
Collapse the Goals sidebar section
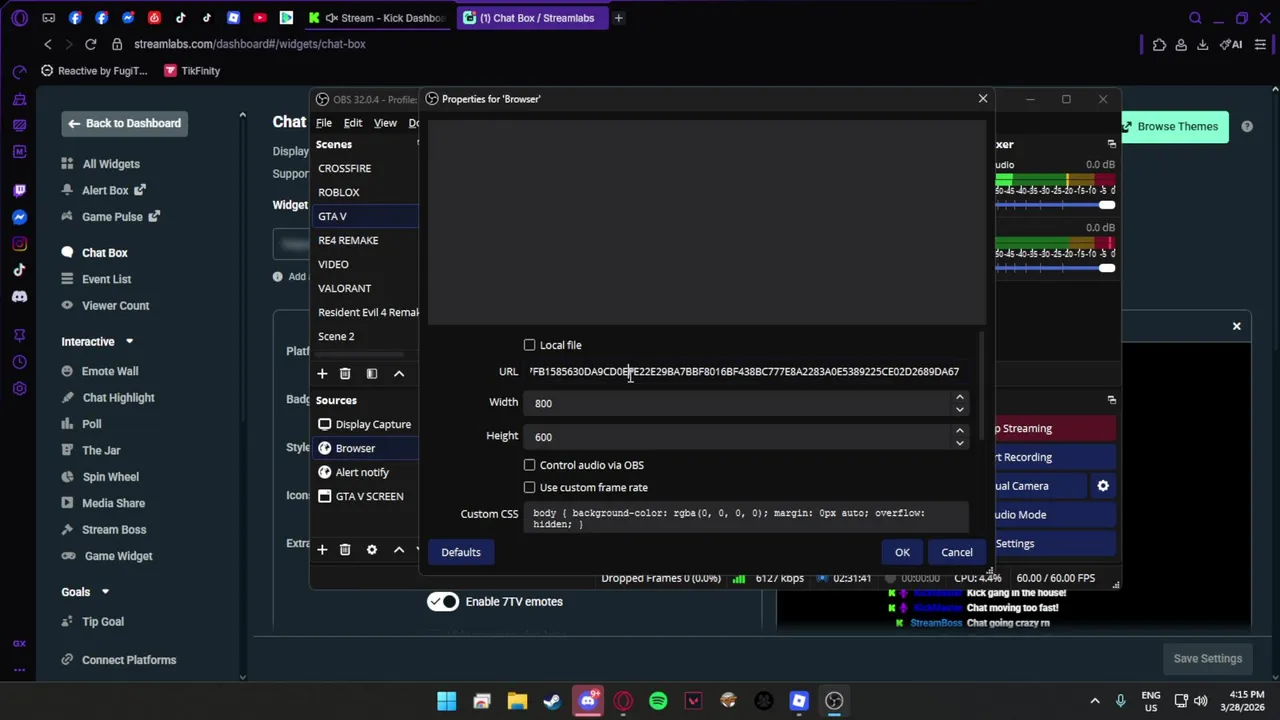tap(105, 592)
